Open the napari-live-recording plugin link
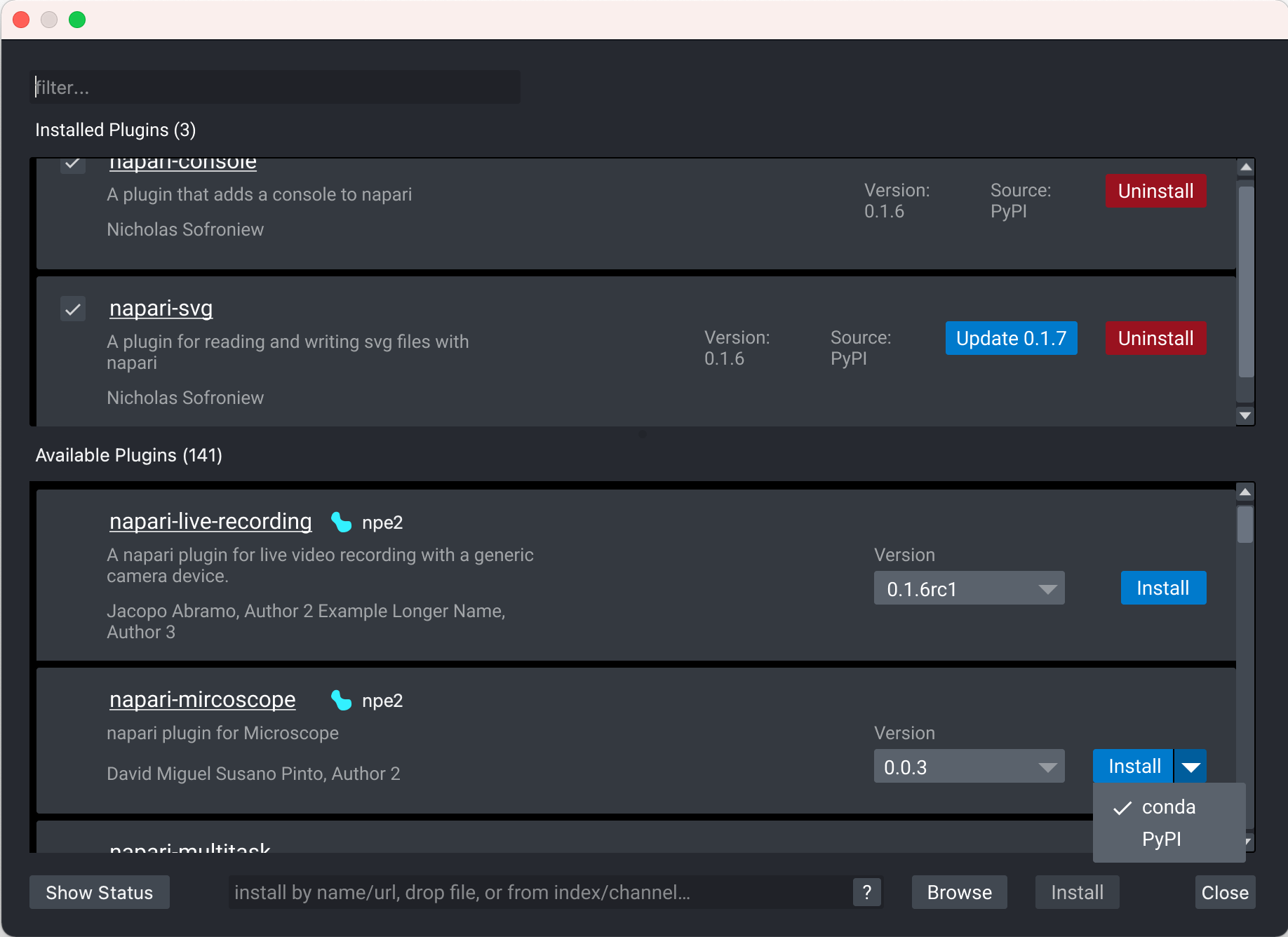This screenshot has width=1288, height=937. pyautogui.click(x=210, y=522)
